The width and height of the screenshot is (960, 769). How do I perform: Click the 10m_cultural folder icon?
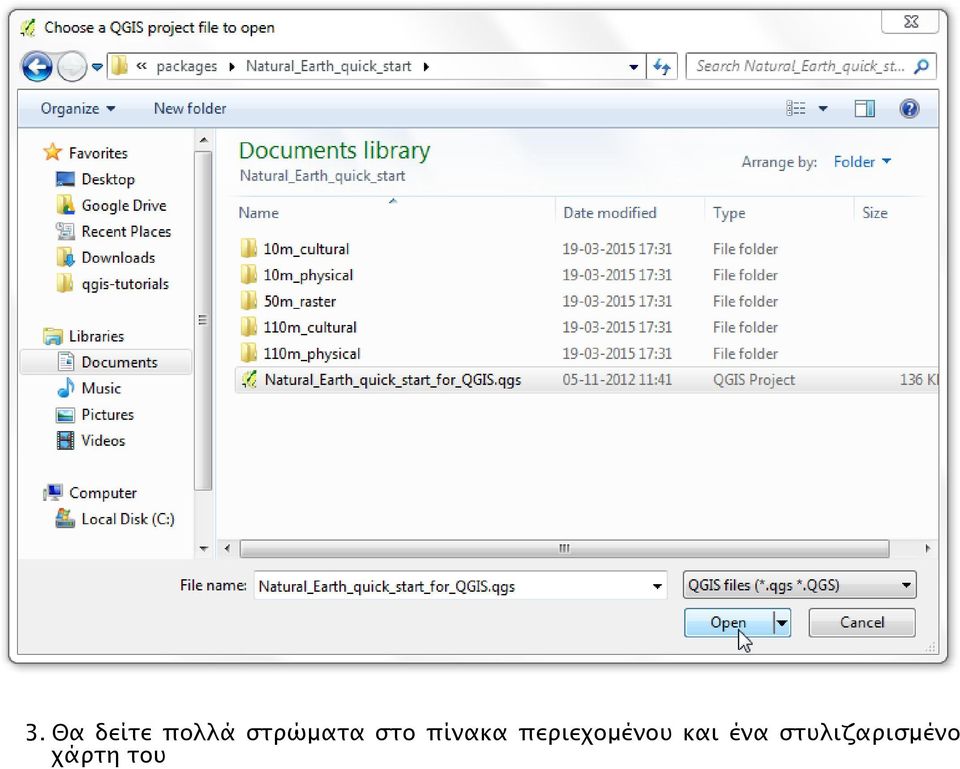tap(248, 249)
